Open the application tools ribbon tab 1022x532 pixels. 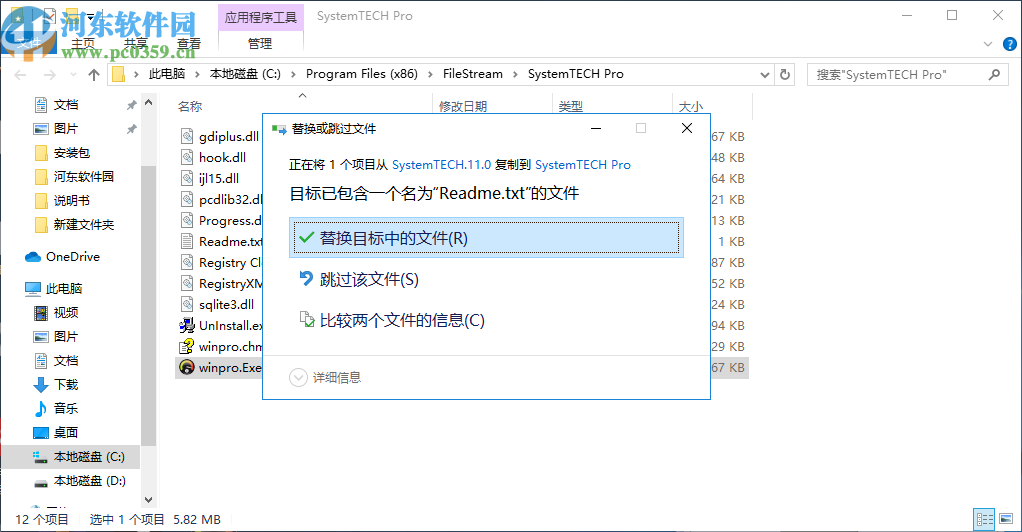260,18
